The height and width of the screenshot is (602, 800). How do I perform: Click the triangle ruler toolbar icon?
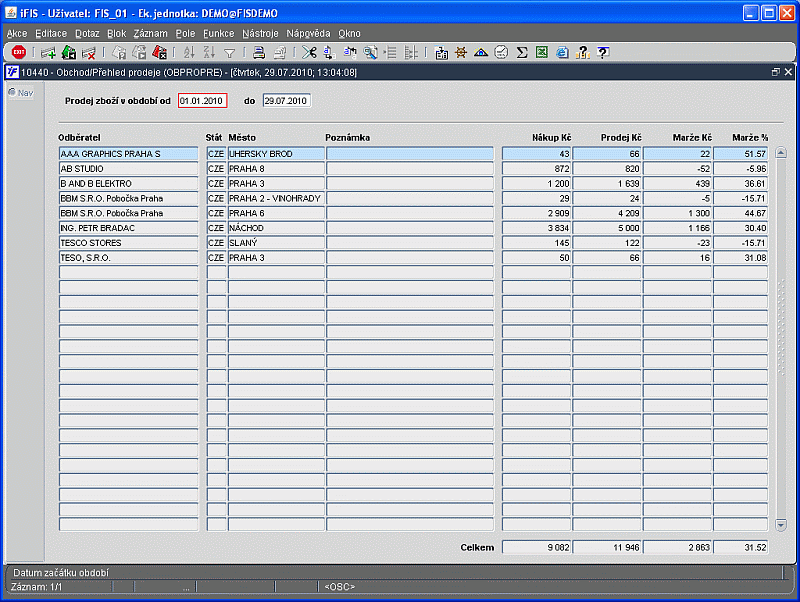(x=481, y=52)
